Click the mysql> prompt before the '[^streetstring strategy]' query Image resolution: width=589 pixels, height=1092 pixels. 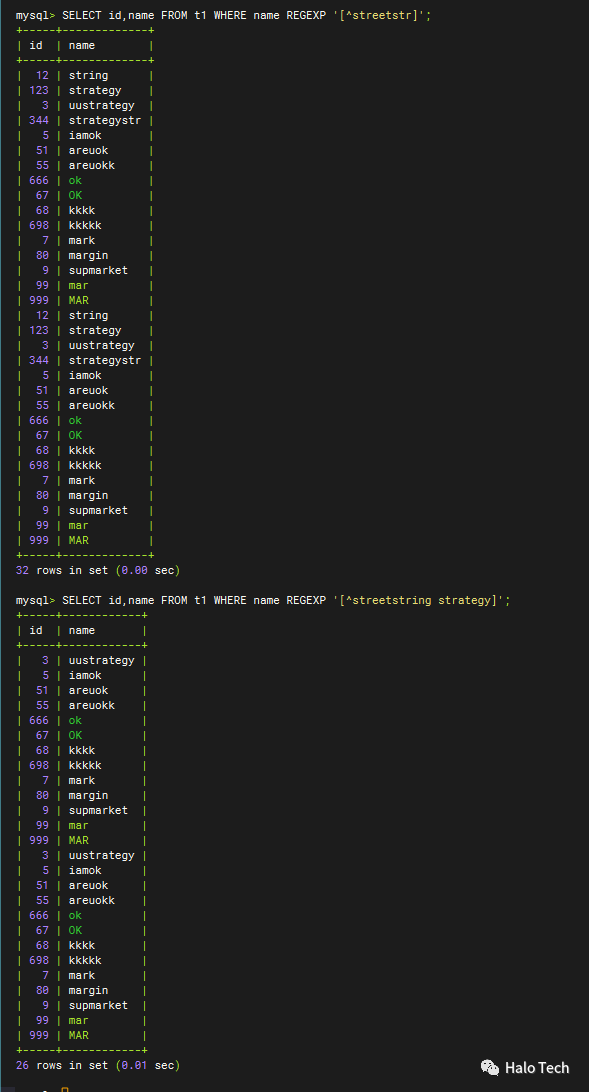pyautogui.click(x=36, y=600)
